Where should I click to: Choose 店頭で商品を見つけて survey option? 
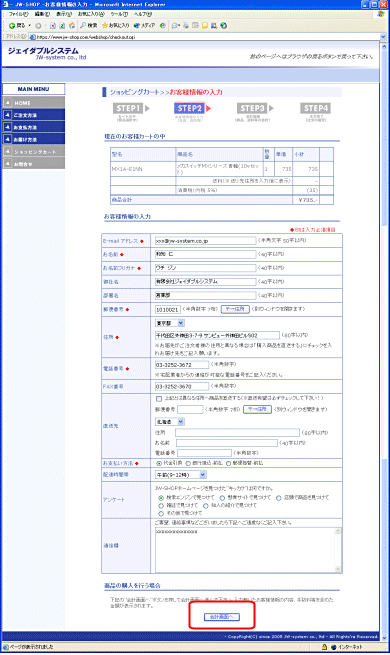279,498
